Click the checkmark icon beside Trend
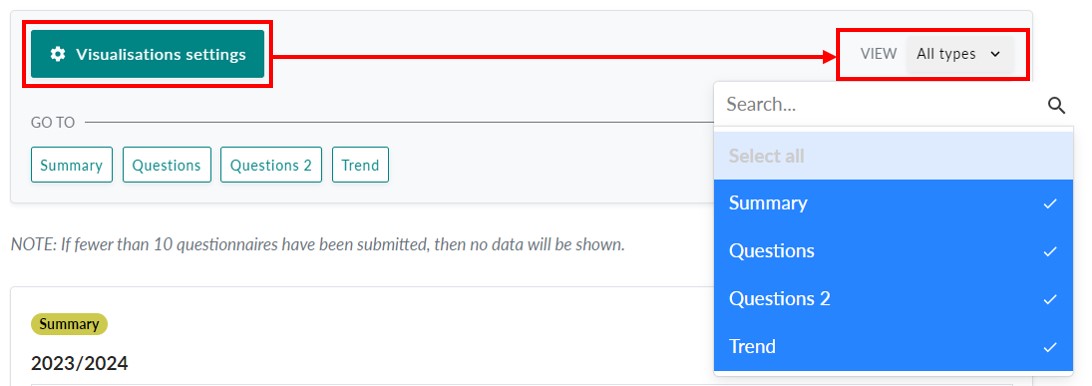The width and height of the screenshot is (1092, 386). (x=1050, y=347)
